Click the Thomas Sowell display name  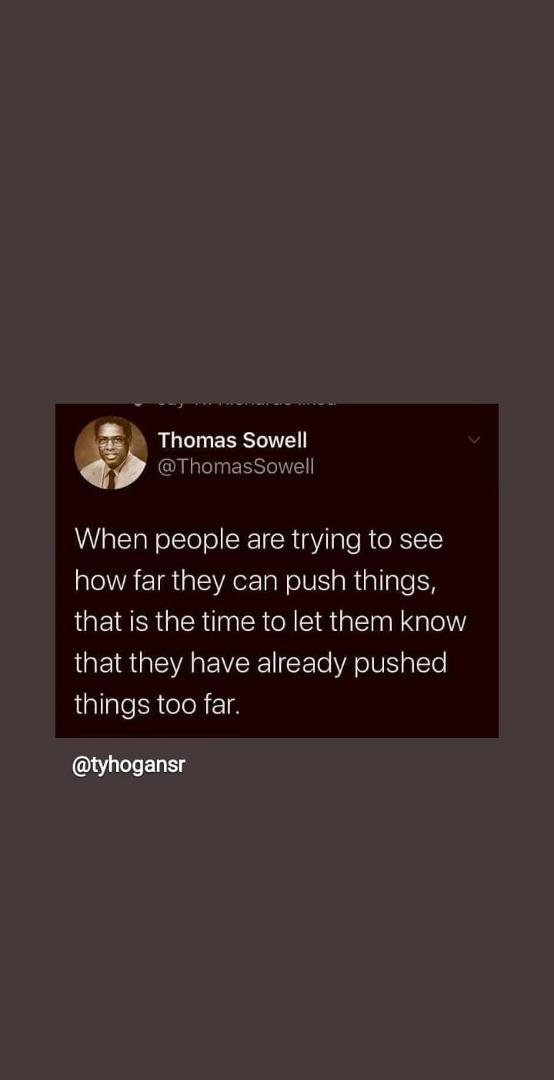point(233,439)
